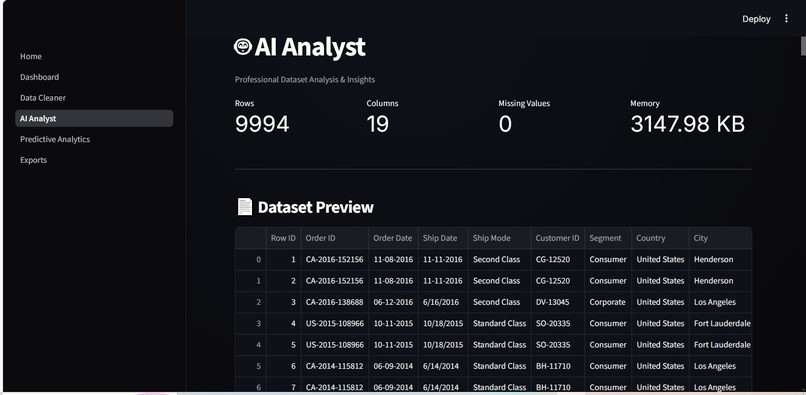Click the Deploy button
806x395 pixels.
point(756,19)
